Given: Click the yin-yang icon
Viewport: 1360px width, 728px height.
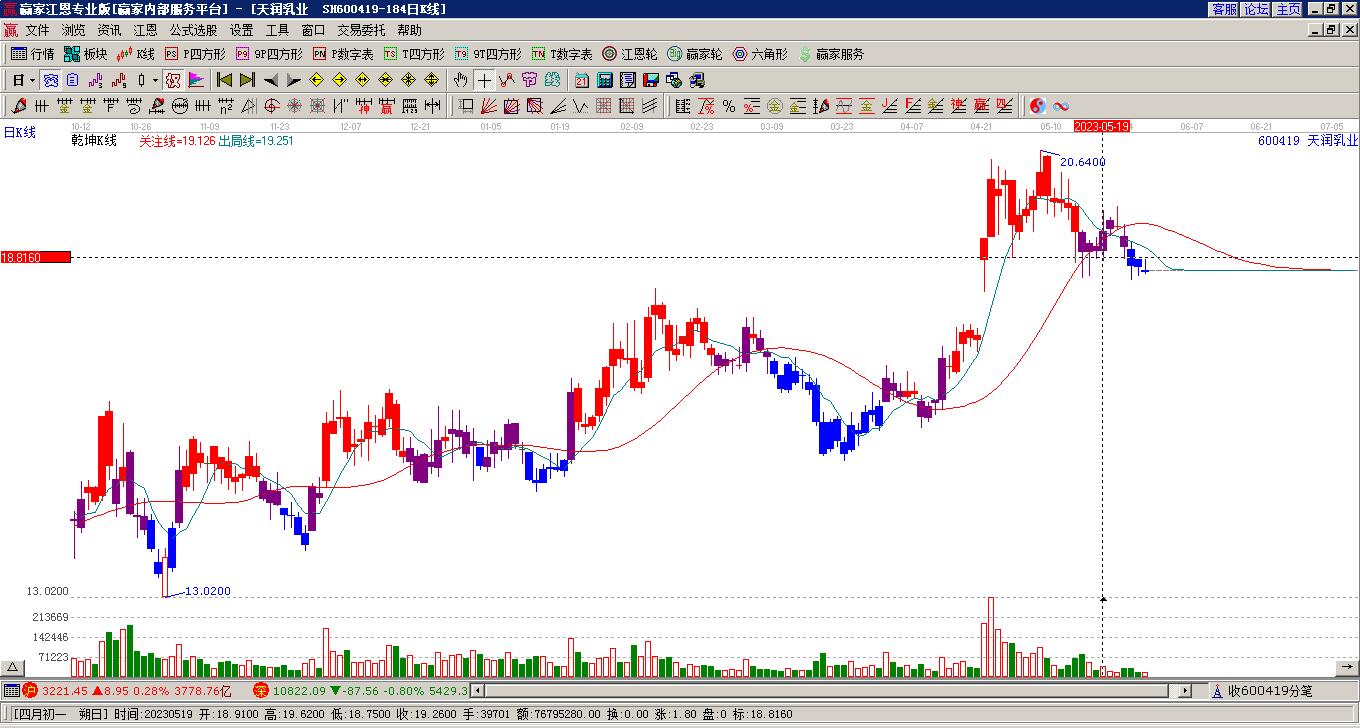Looking at the screenshot, I should [x=1038, y=106].
